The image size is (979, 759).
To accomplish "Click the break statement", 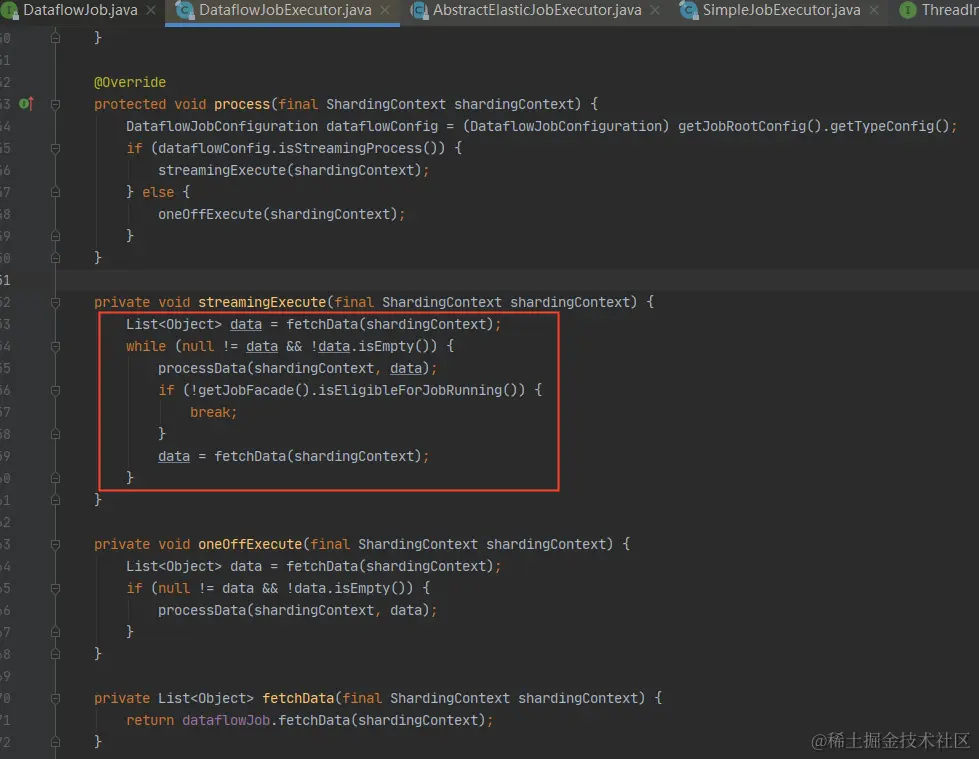I will (213, 412).
